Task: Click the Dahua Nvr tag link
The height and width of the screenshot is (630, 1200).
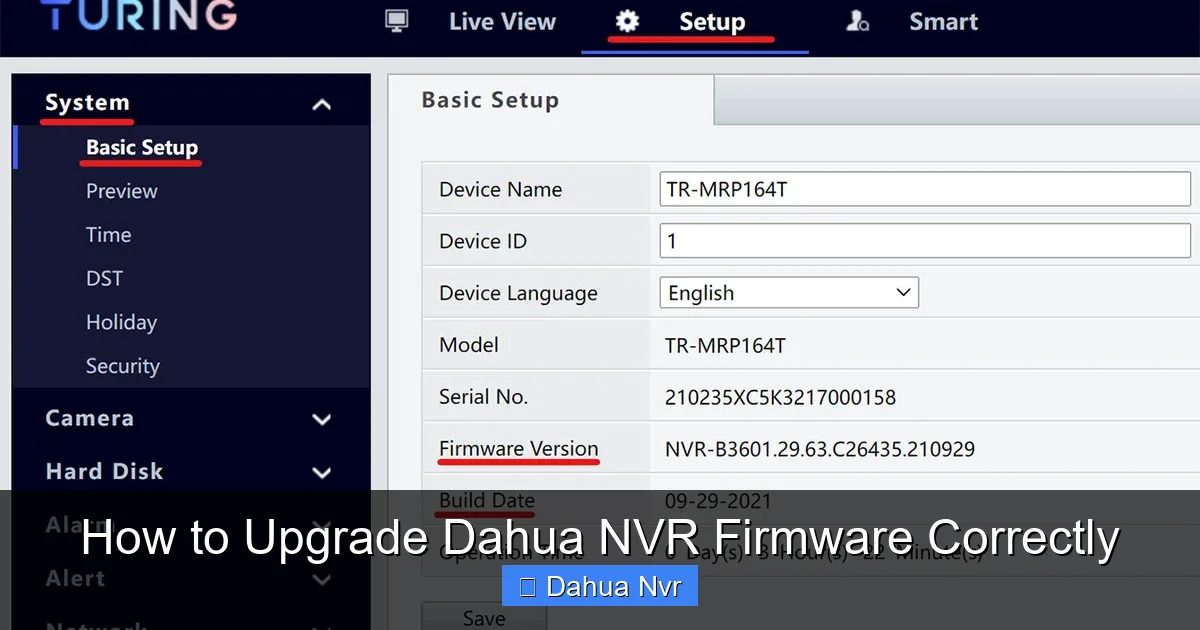Action: pyautogui.click(x=599, y=586)
